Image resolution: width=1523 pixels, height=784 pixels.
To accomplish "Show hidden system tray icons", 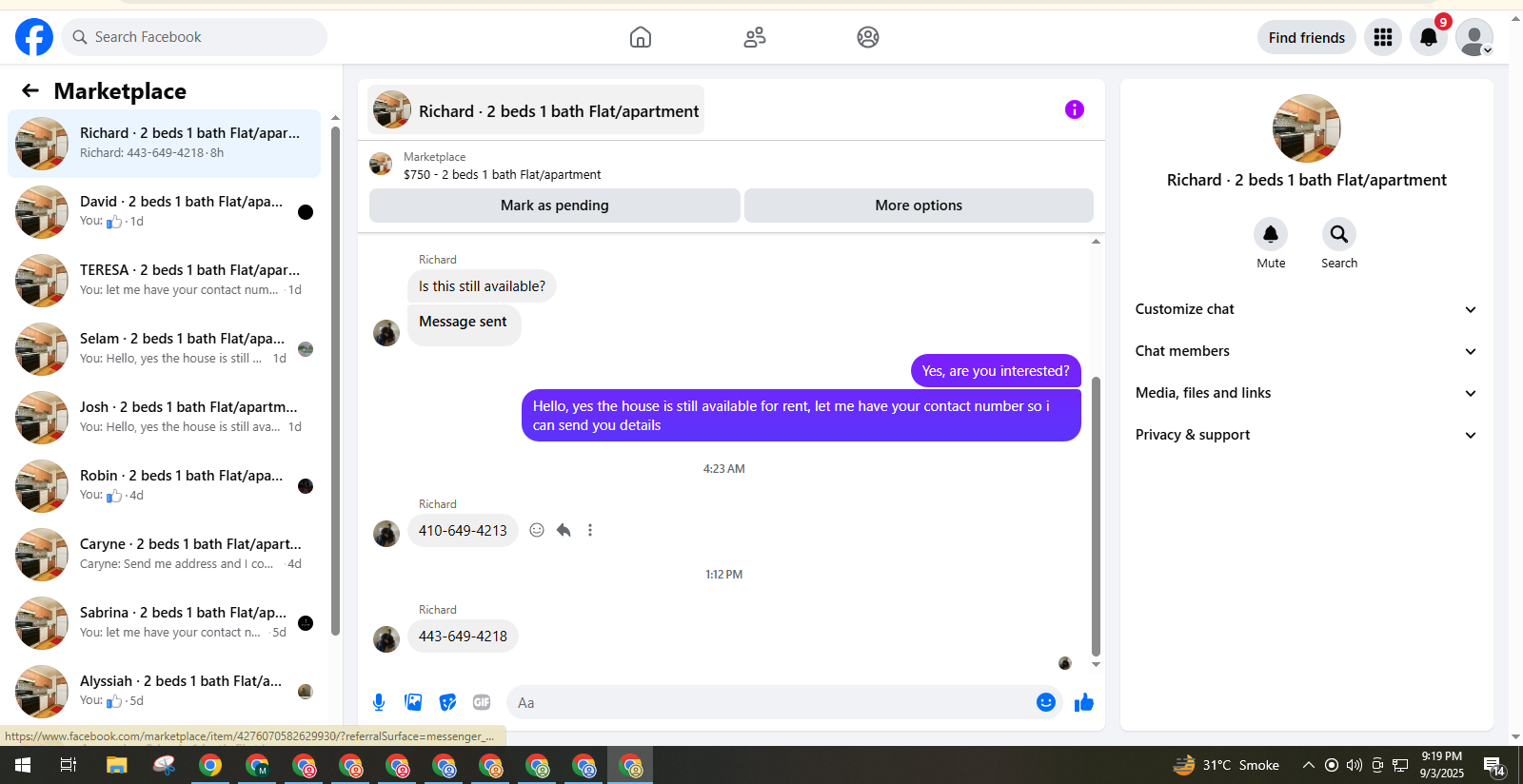I will coord(1309,765).
